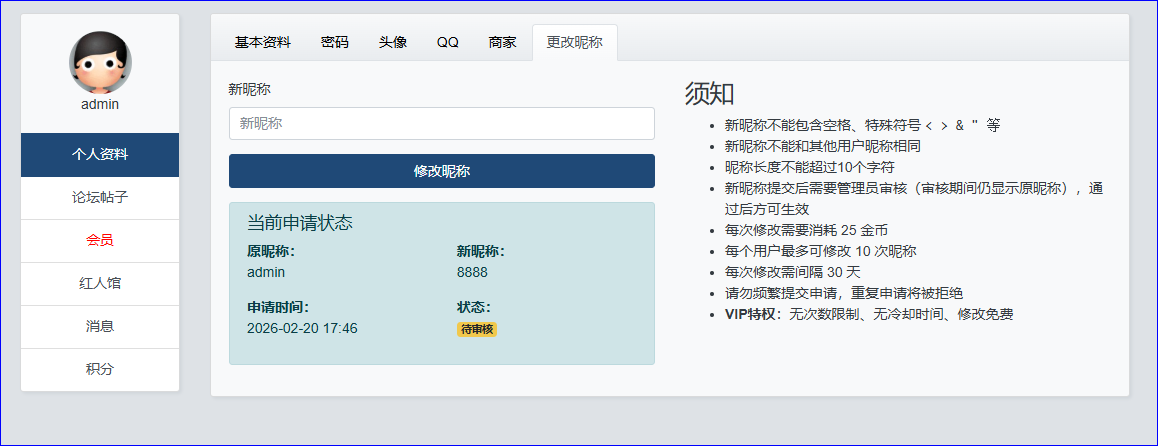
Task: Select 红人馆 from the sidebar
Action: click(x=100, y=284)
